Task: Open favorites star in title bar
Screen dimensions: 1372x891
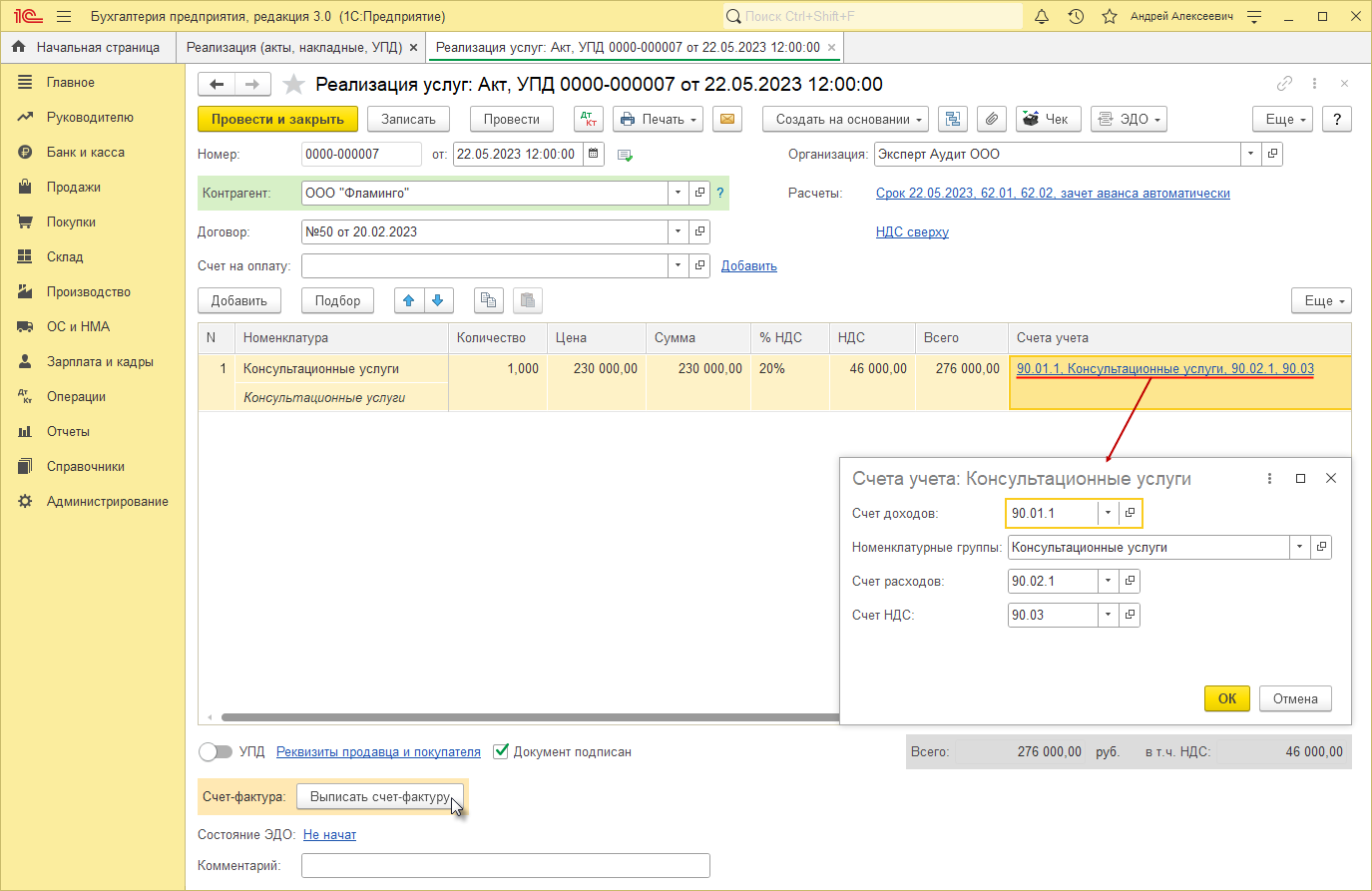Action: [1110, 16]
